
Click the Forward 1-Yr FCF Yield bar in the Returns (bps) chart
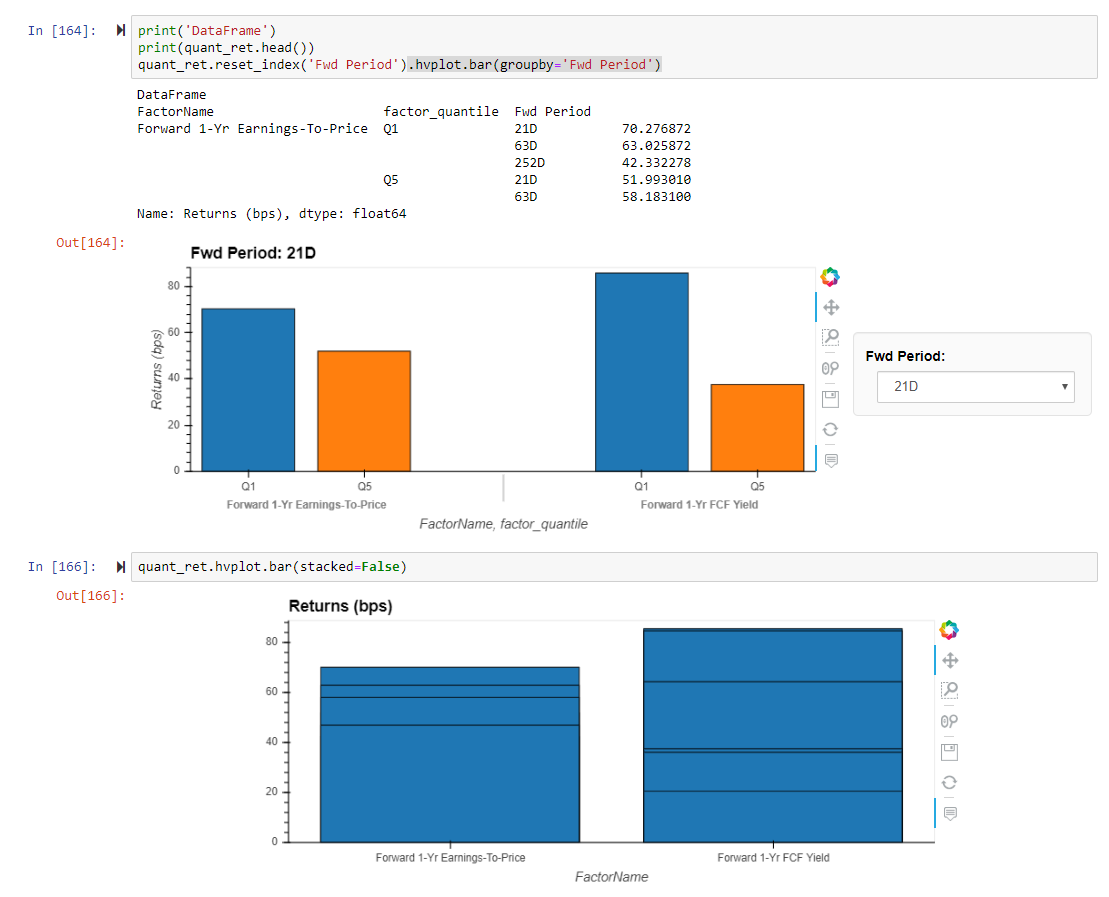pyautogui.click(x=773, y=736)
